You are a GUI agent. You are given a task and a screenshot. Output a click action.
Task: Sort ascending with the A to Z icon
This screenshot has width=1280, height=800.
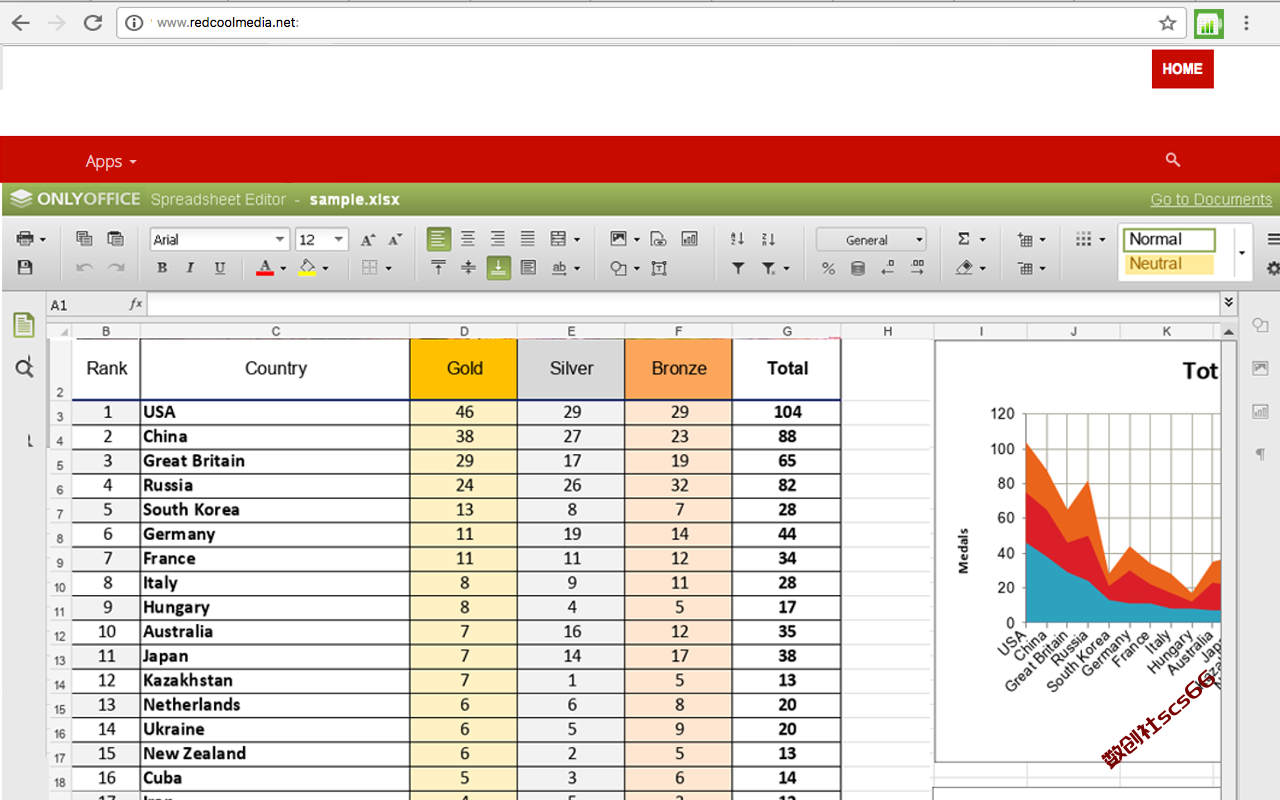pos(738,239)
